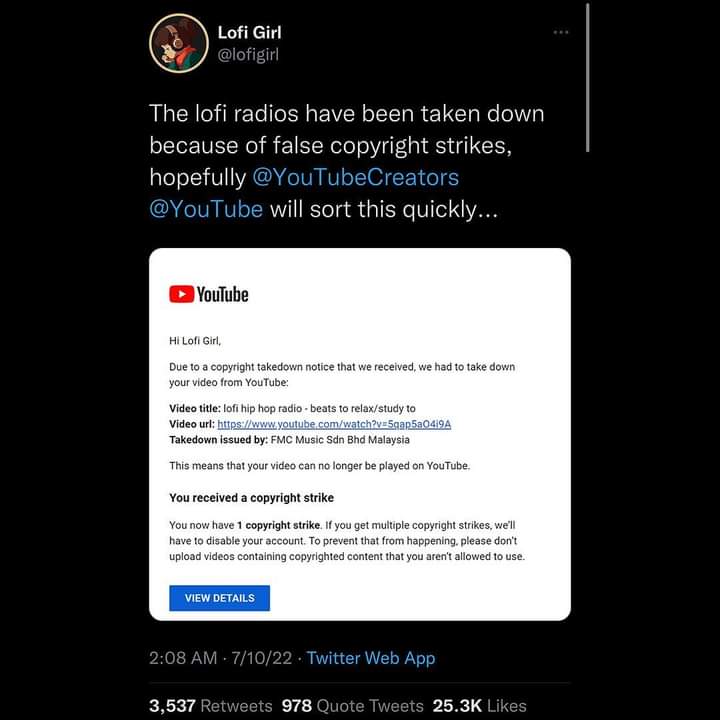Click the Lofi Girl profile avatar
720x720 pixels.
[178, 43]
